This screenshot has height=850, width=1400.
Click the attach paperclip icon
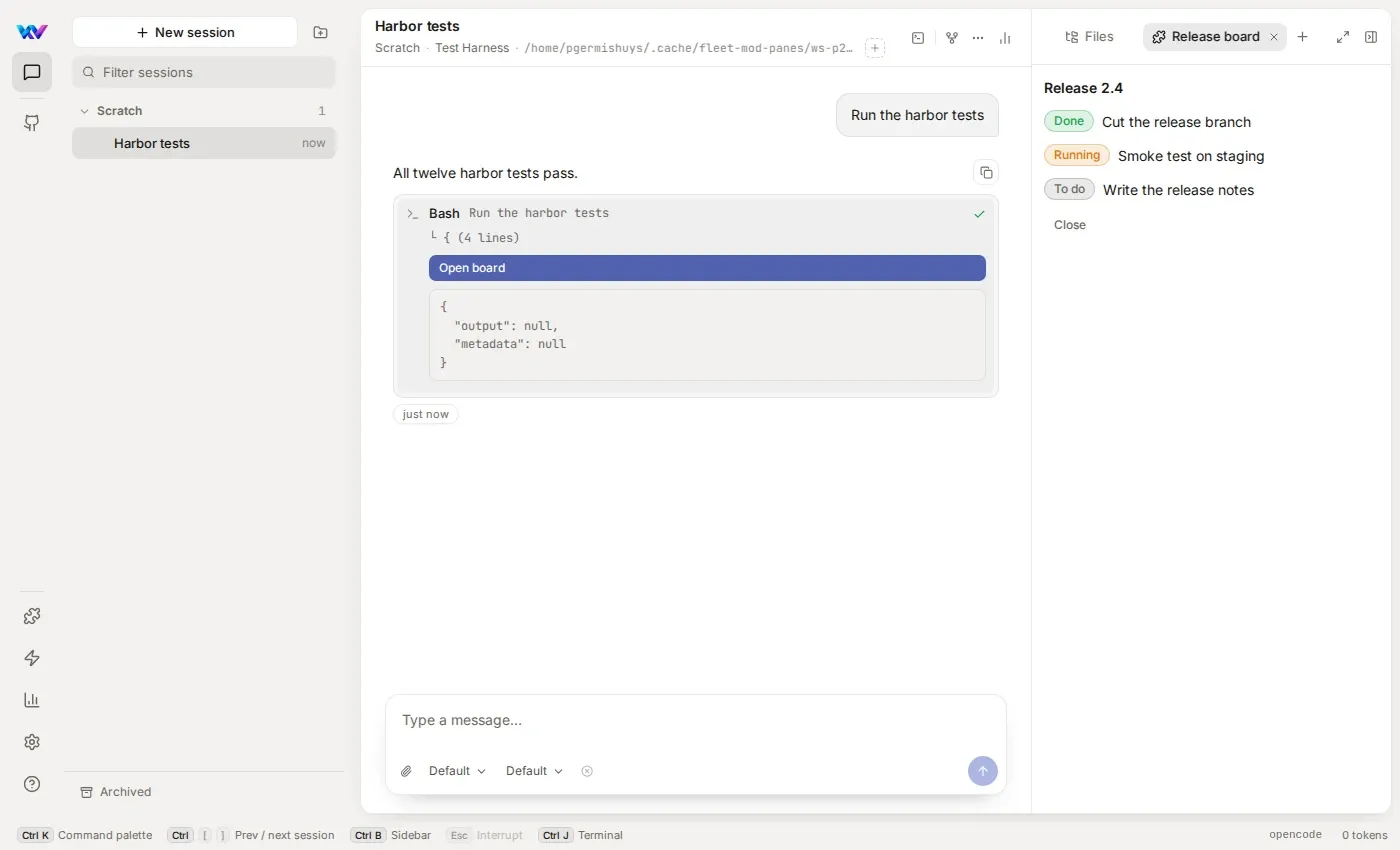click(406, 771)
